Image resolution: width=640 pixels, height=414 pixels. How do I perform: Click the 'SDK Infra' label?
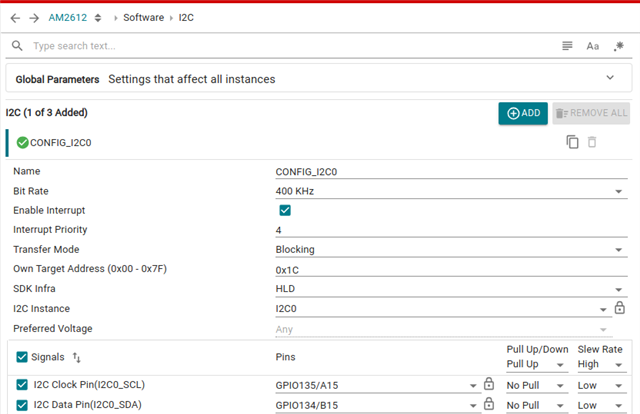coord(34,288)
